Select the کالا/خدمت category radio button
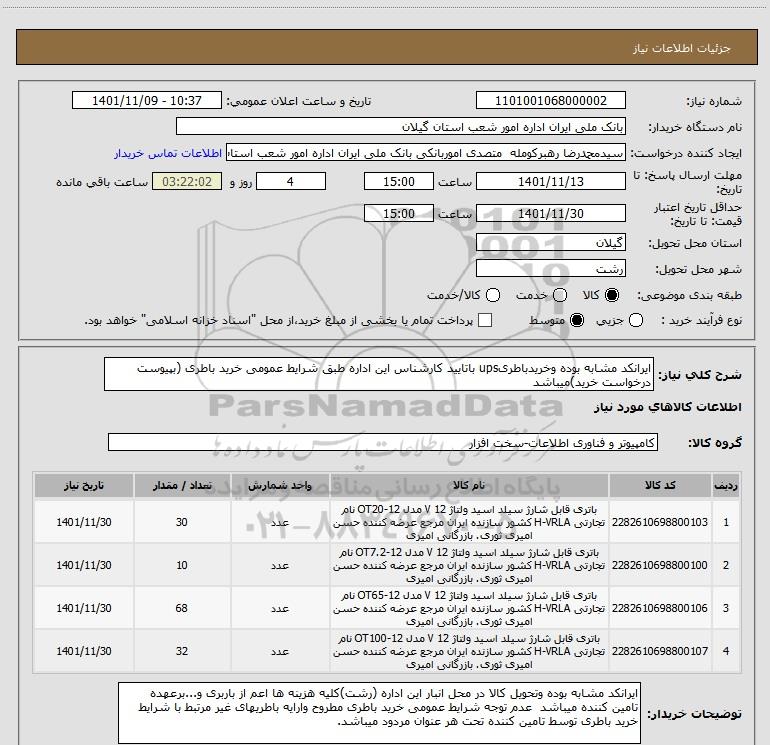Screen dimensions: 770x745 pyautogui.click(x=493, y=295)
